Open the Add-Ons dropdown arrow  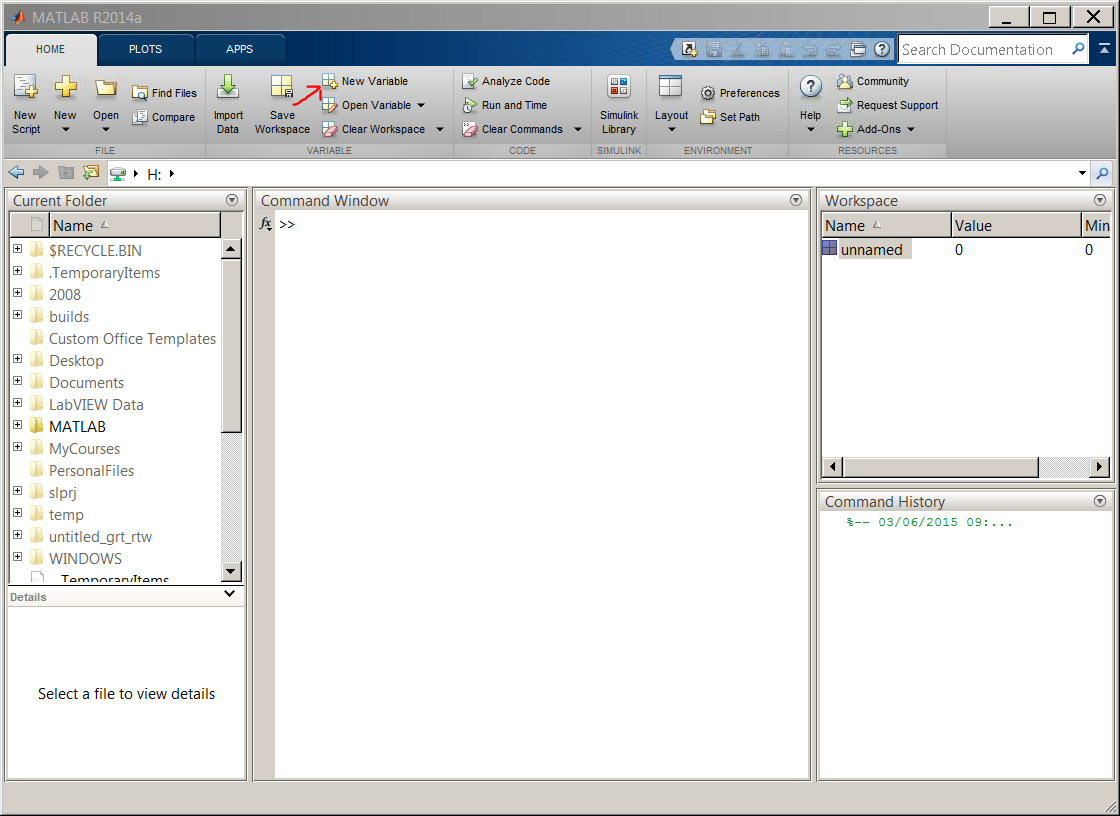(911, 129)
